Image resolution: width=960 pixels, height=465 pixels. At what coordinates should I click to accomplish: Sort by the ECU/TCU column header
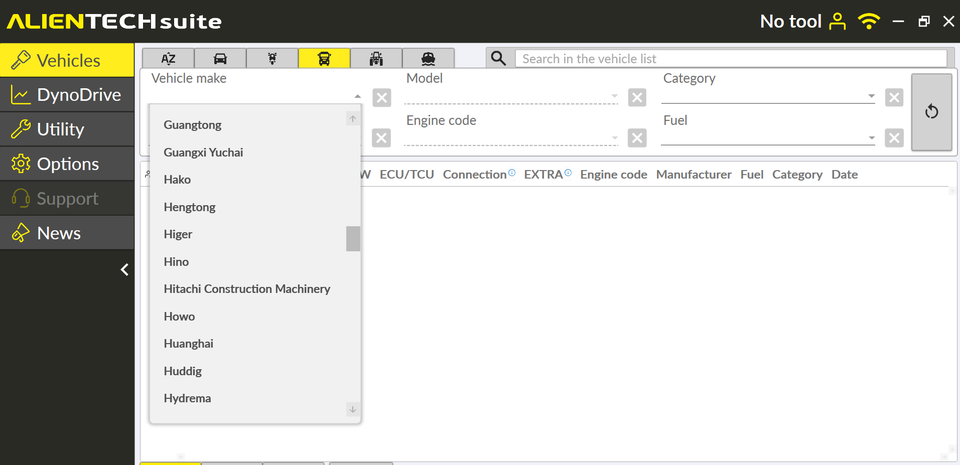pyautogui.click(x=407, y=174)
